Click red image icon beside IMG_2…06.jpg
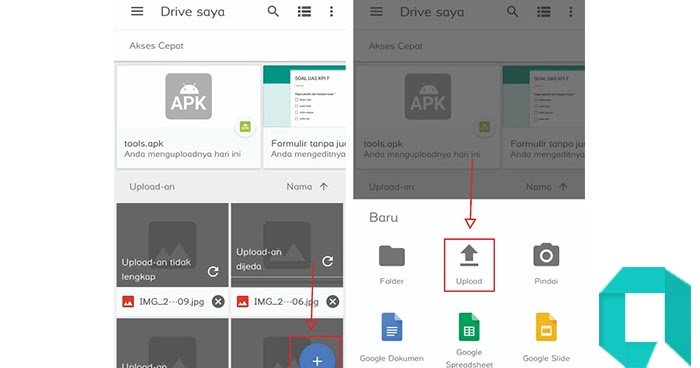Image resolution: width=700 pixels, height=368 pixels. coord(242,302)
